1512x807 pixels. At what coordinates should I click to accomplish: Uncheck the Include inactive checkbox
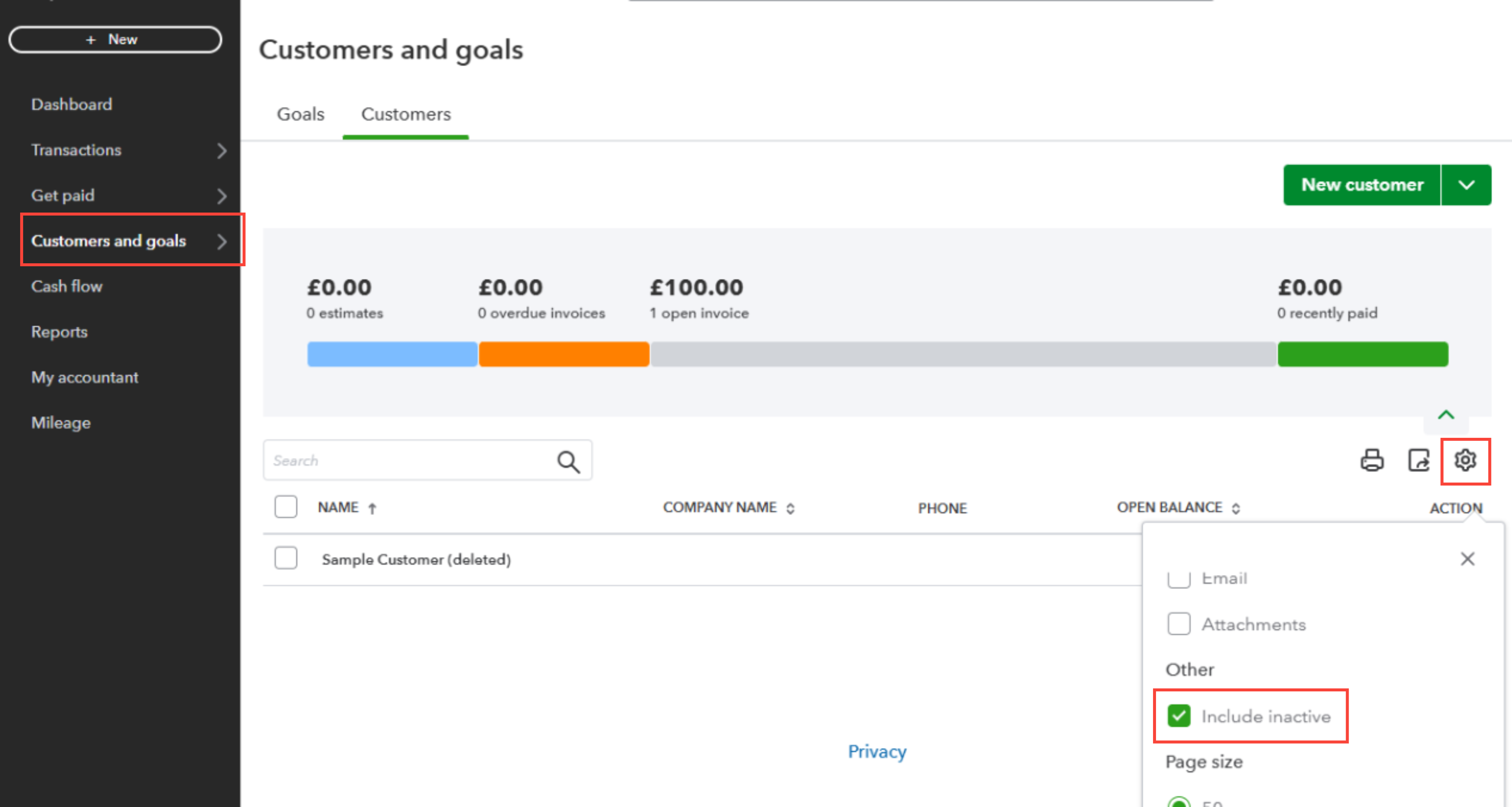[1179, 716]
